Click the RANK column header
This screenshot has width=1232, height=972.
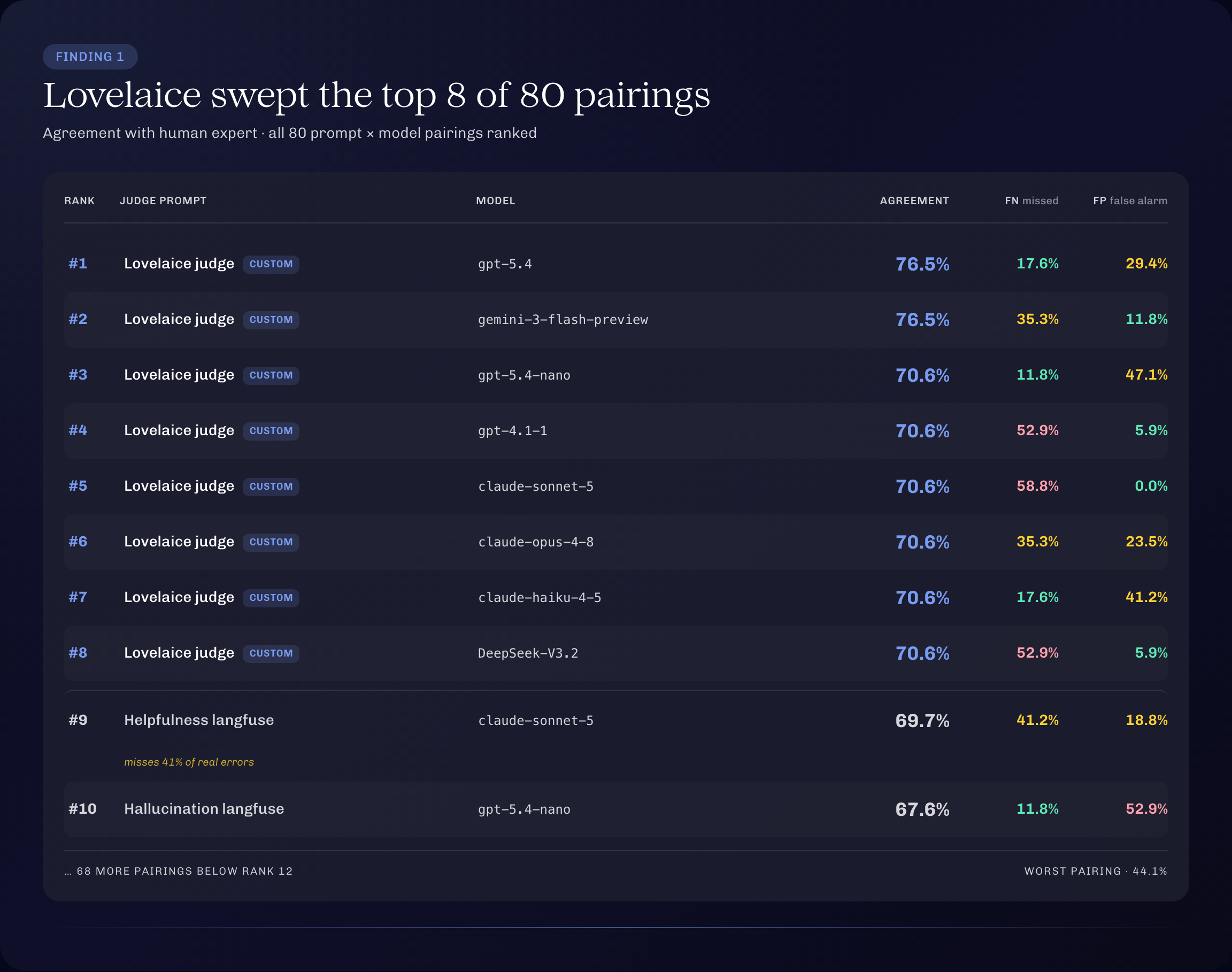click(x=79, y=201)
